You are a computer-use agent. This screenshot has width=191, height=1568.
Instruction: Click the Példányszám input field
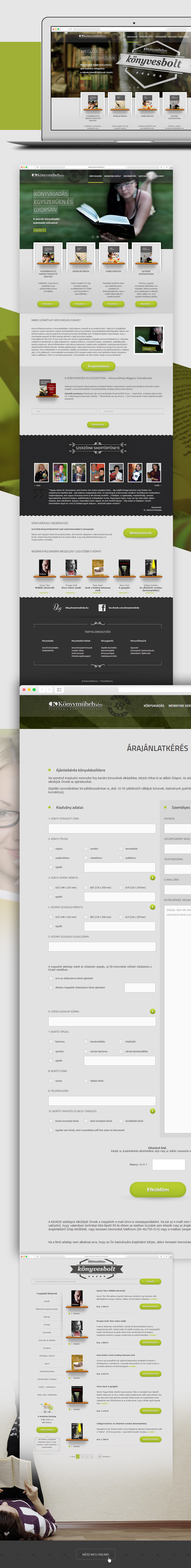click(102, 1101)
